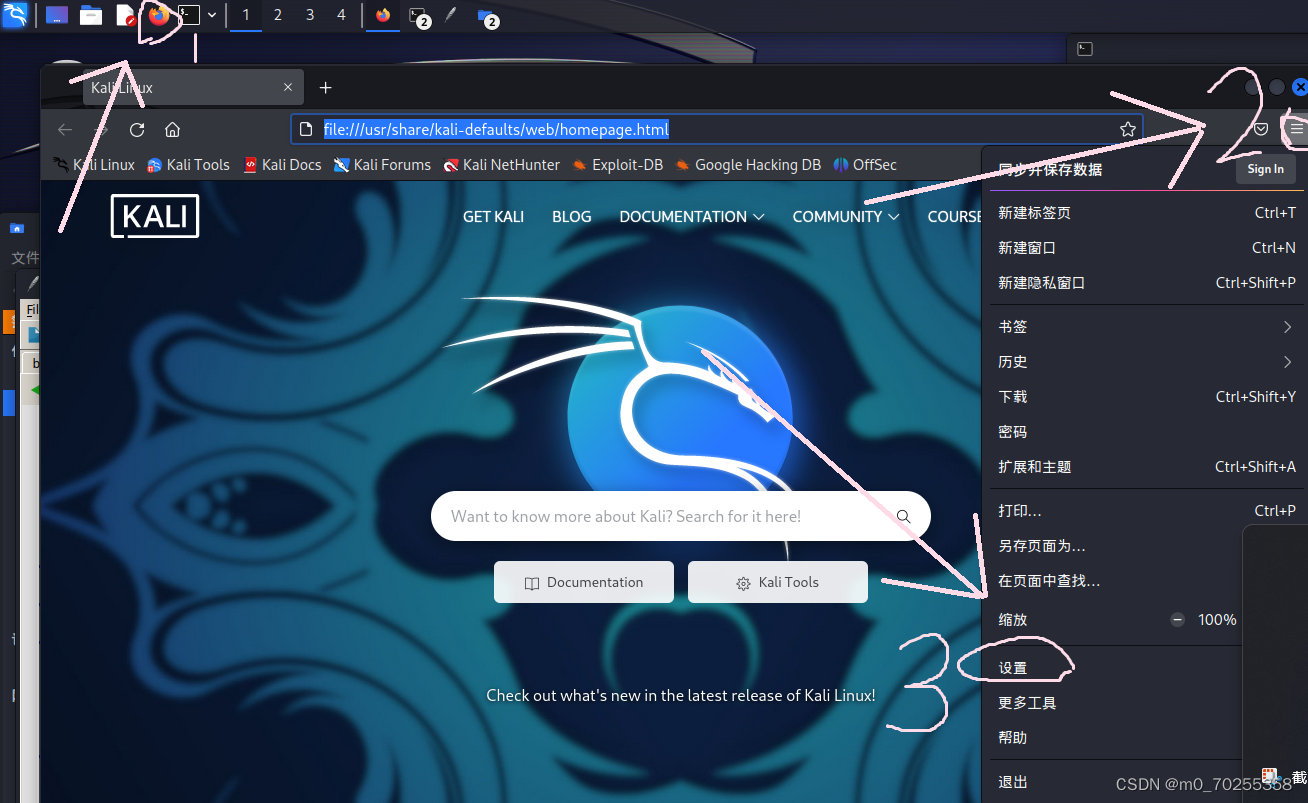Choose 新建隐私窗口 menu item

1147,283
